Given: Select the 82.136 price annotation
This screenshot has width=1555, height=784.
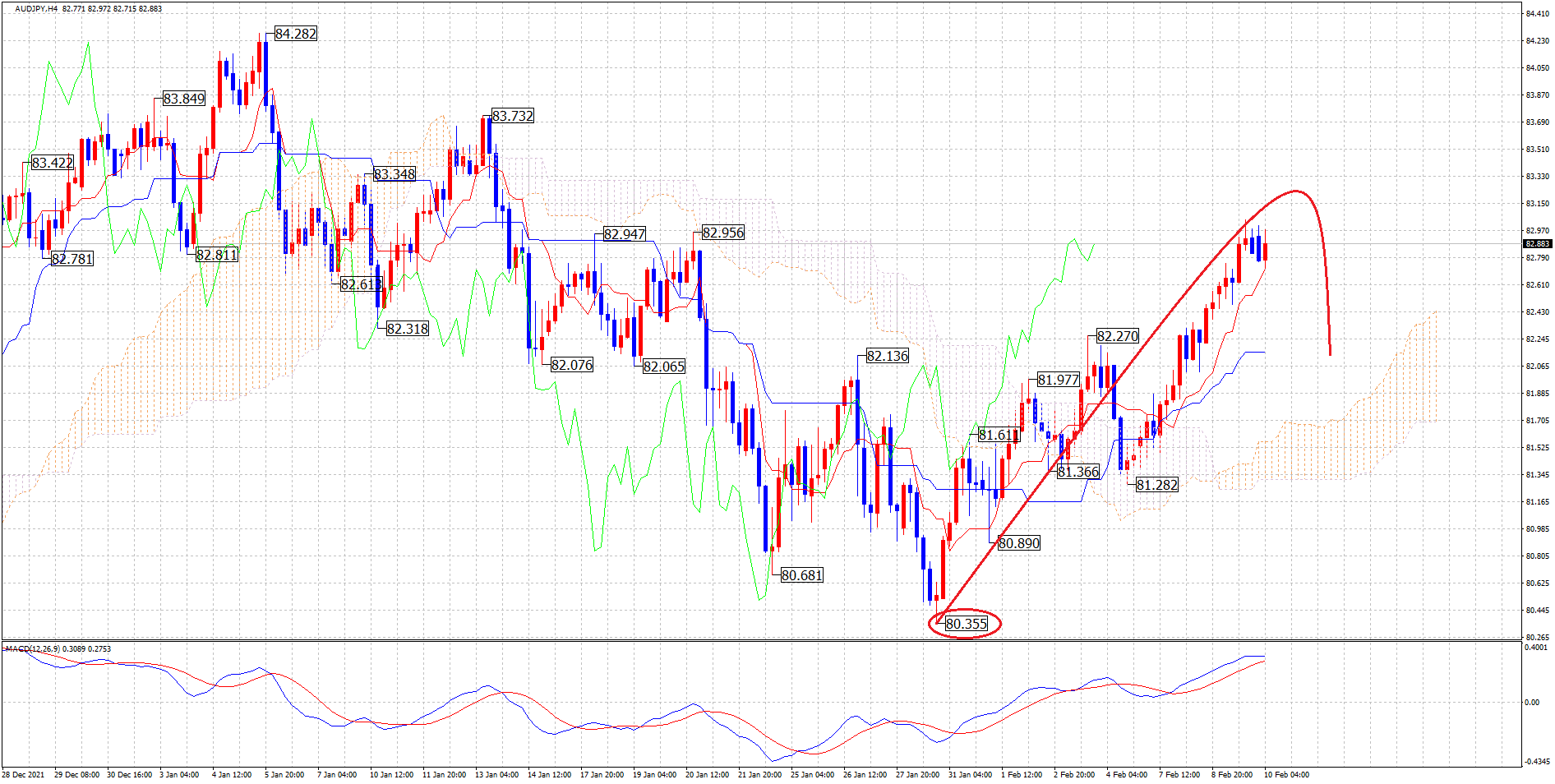Looking at the screenshot, I should [x=887, y=356].
